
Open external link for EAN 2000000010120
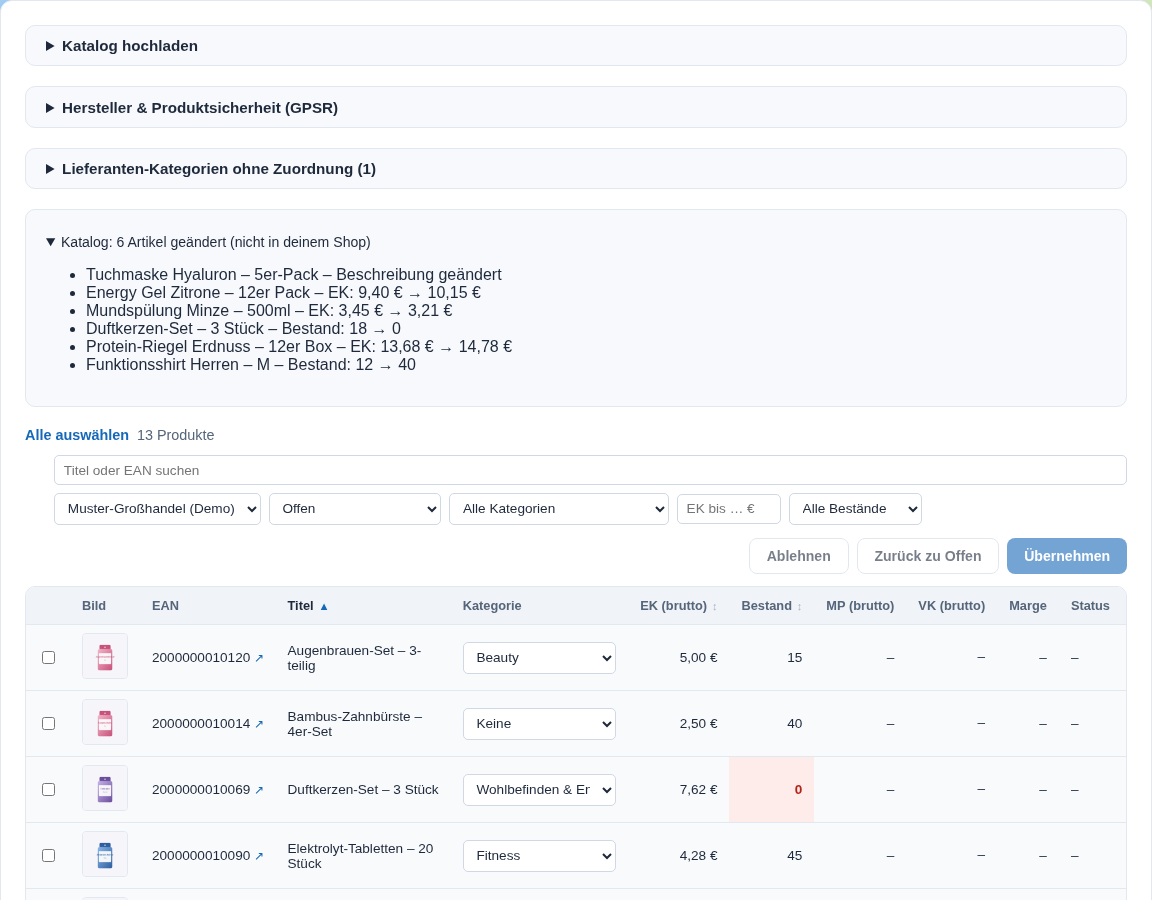point(259,658)
